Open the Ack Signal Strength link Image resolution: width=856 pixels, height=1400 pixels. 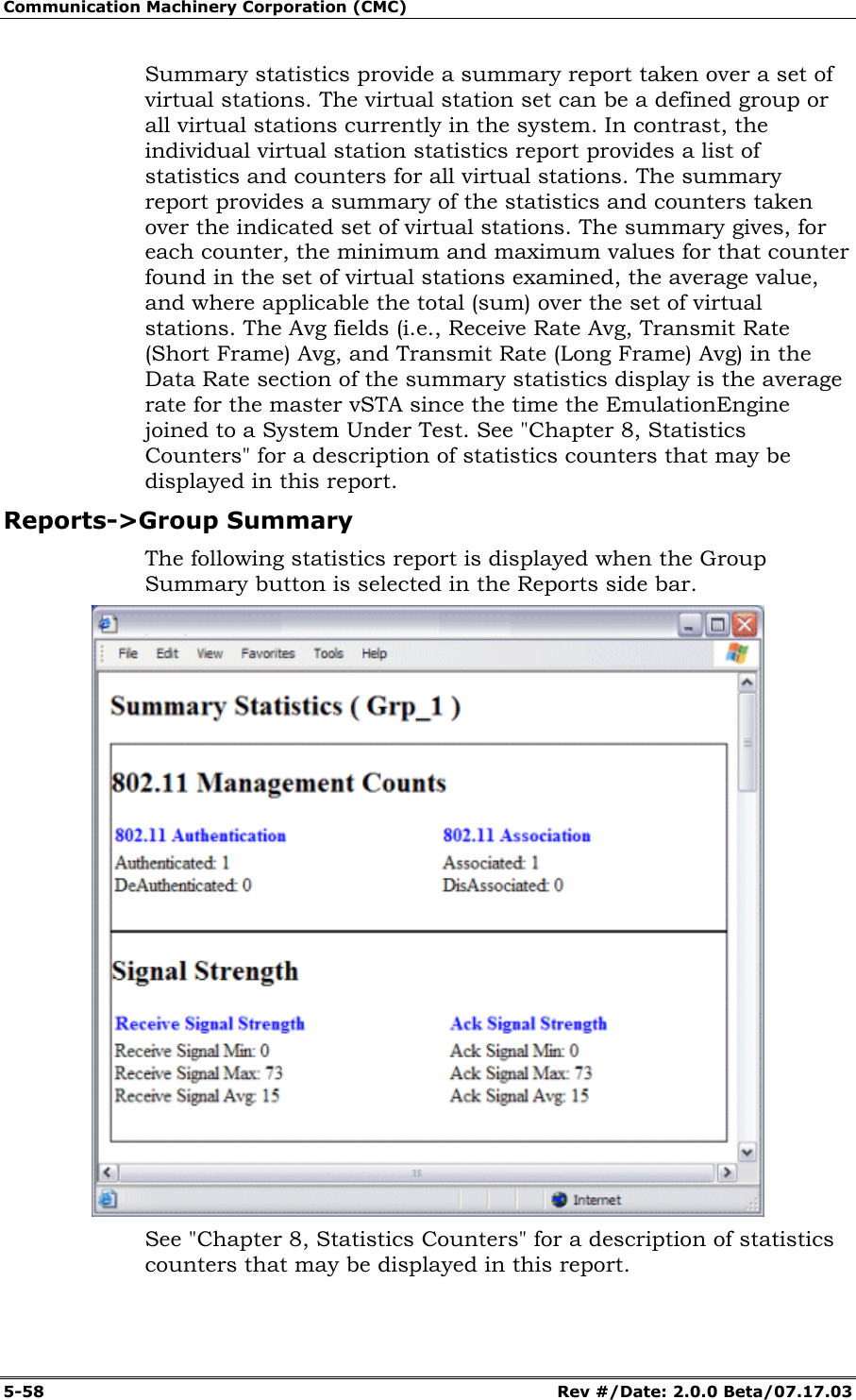(528, 1023)
